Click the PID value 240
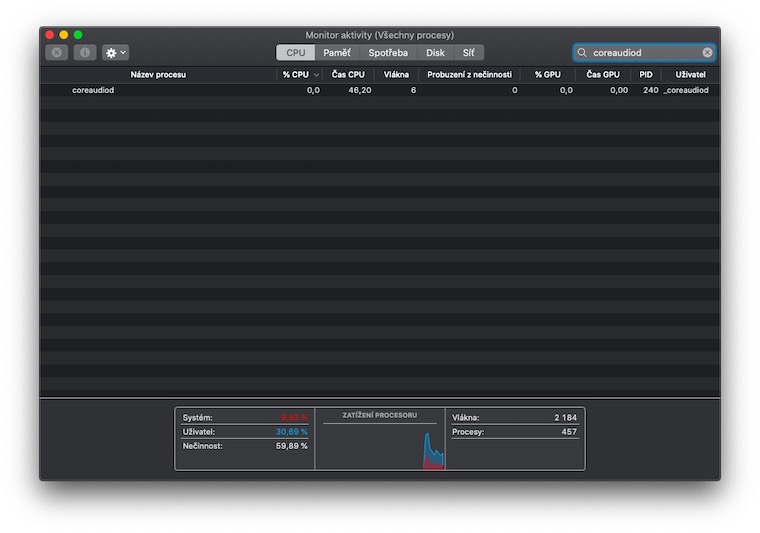Image resolution: width=760 pixels, height=533 pixels. (x=650, y=90)
